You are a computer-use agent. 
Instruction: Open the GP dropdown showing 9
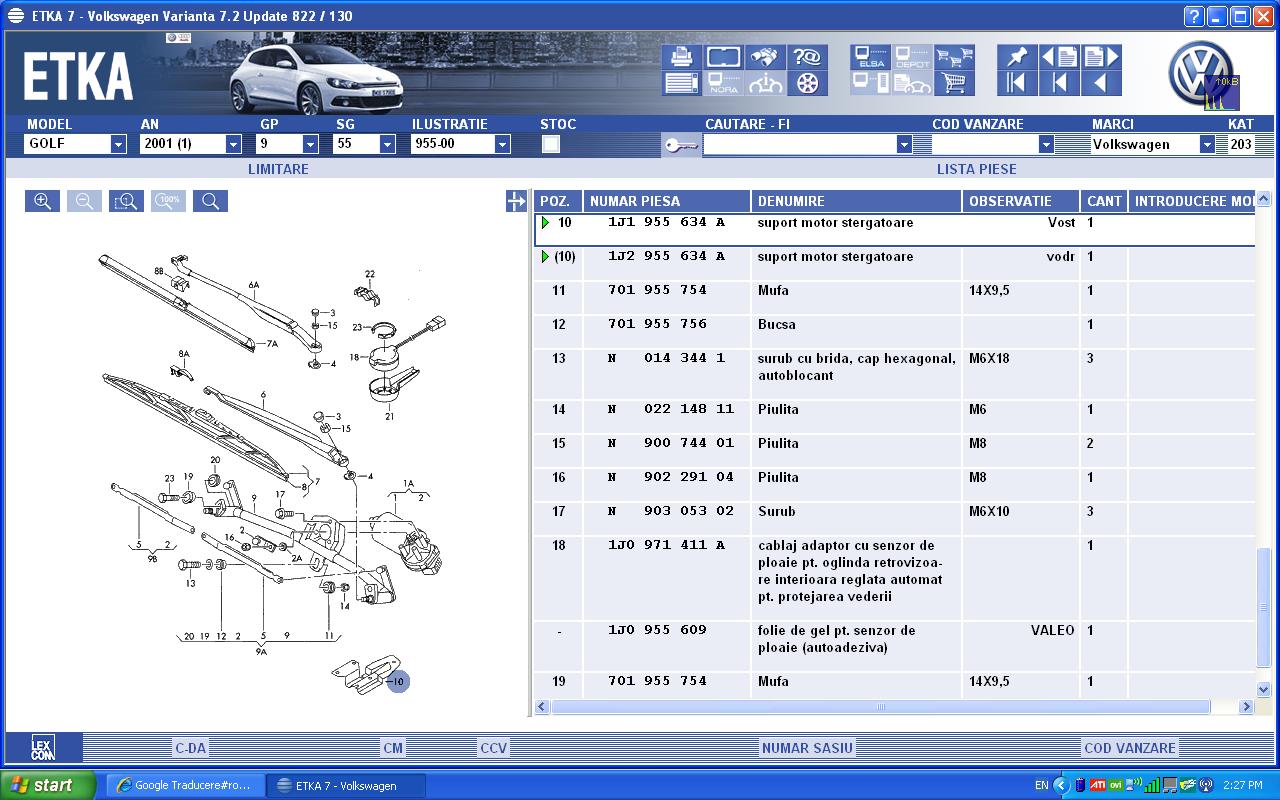[x=310, y=145]
